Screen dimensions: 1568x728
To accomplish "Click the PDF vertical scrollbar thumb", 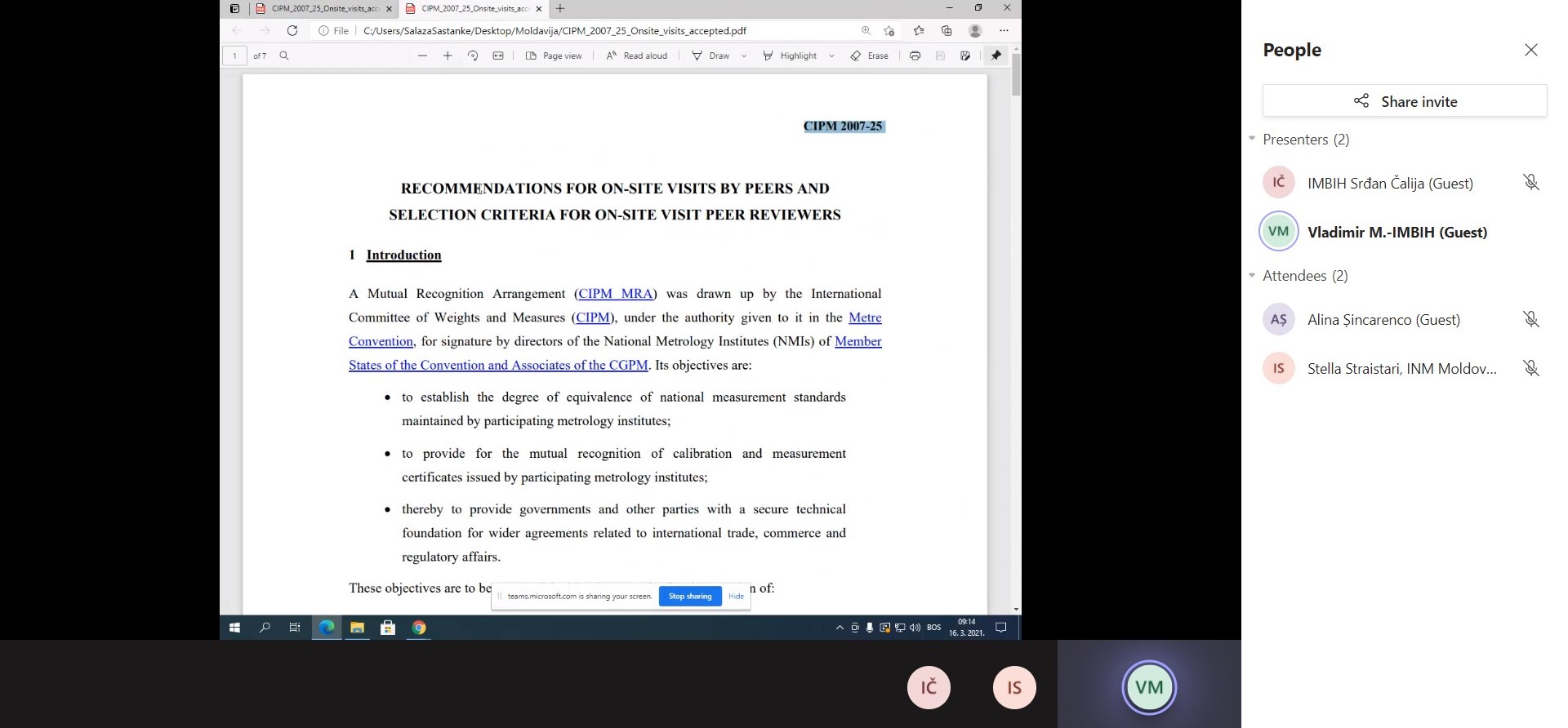I will pyautogui.click(x=1016, y=75).
